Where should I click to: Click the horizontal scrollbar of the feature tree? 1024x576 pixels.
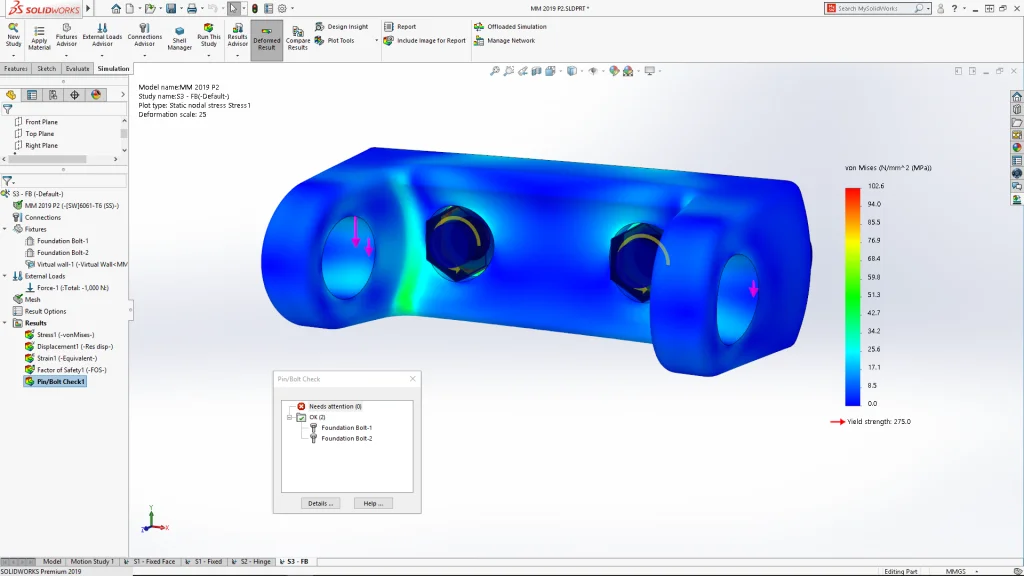pos(47,159)
